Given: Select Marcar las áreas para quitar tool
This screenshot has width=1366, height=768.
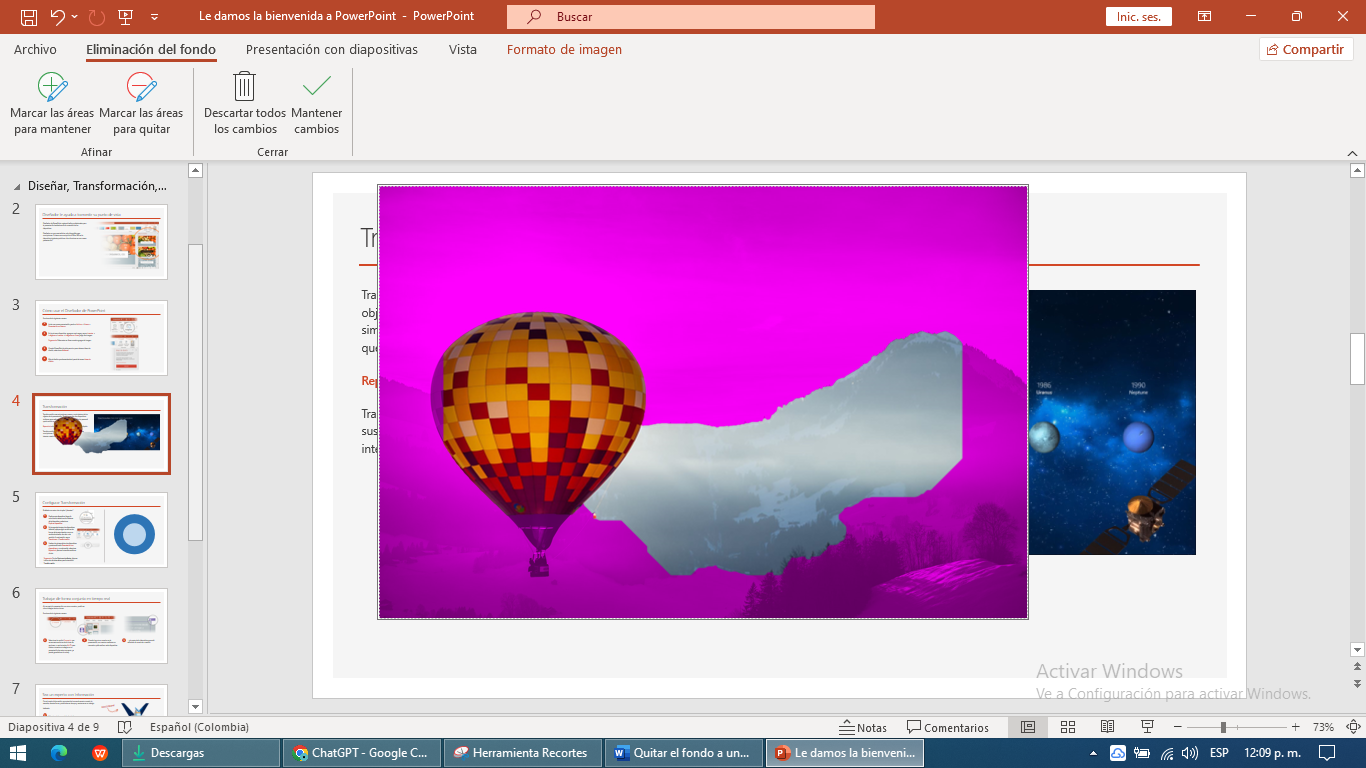Looking at the screenshot, I should point(140,100).
